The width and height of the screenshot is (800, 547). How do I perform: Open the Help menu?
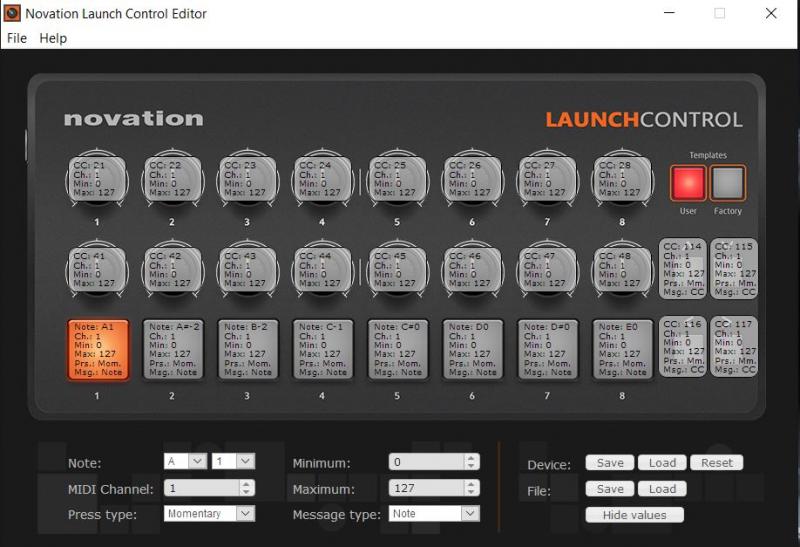[x=53, y=38]
